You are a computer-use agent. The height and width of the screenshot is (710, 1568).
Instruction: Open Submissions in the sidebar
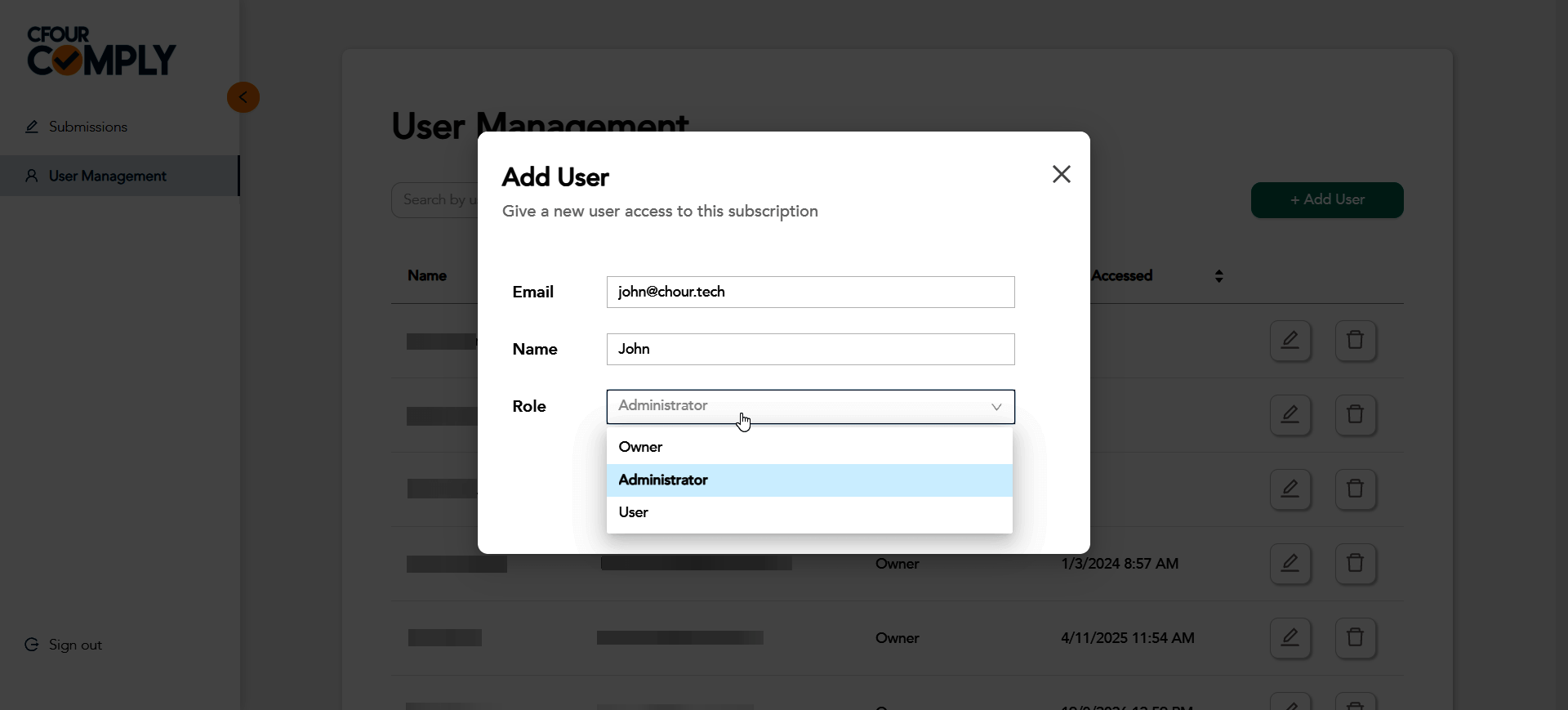point(87,127)
